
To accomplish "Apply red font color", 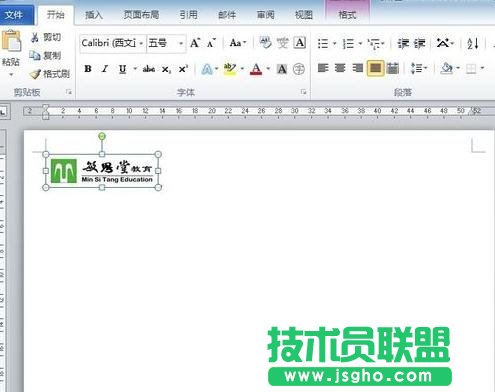I will tap(256, 69).
